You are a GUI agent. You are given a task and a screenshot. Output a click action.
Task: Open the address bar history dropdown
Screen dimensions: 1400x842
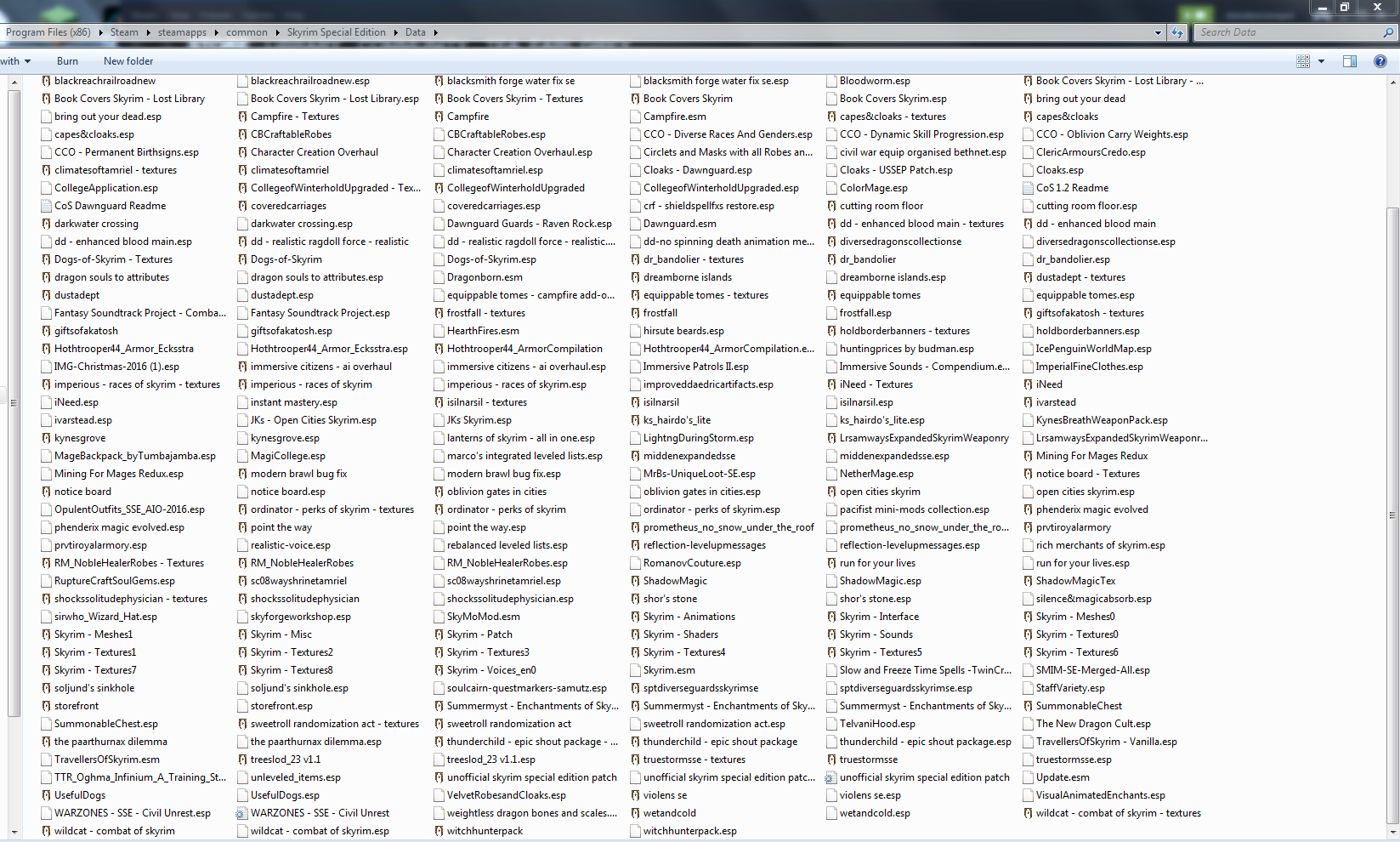(x=1158, y=33)
